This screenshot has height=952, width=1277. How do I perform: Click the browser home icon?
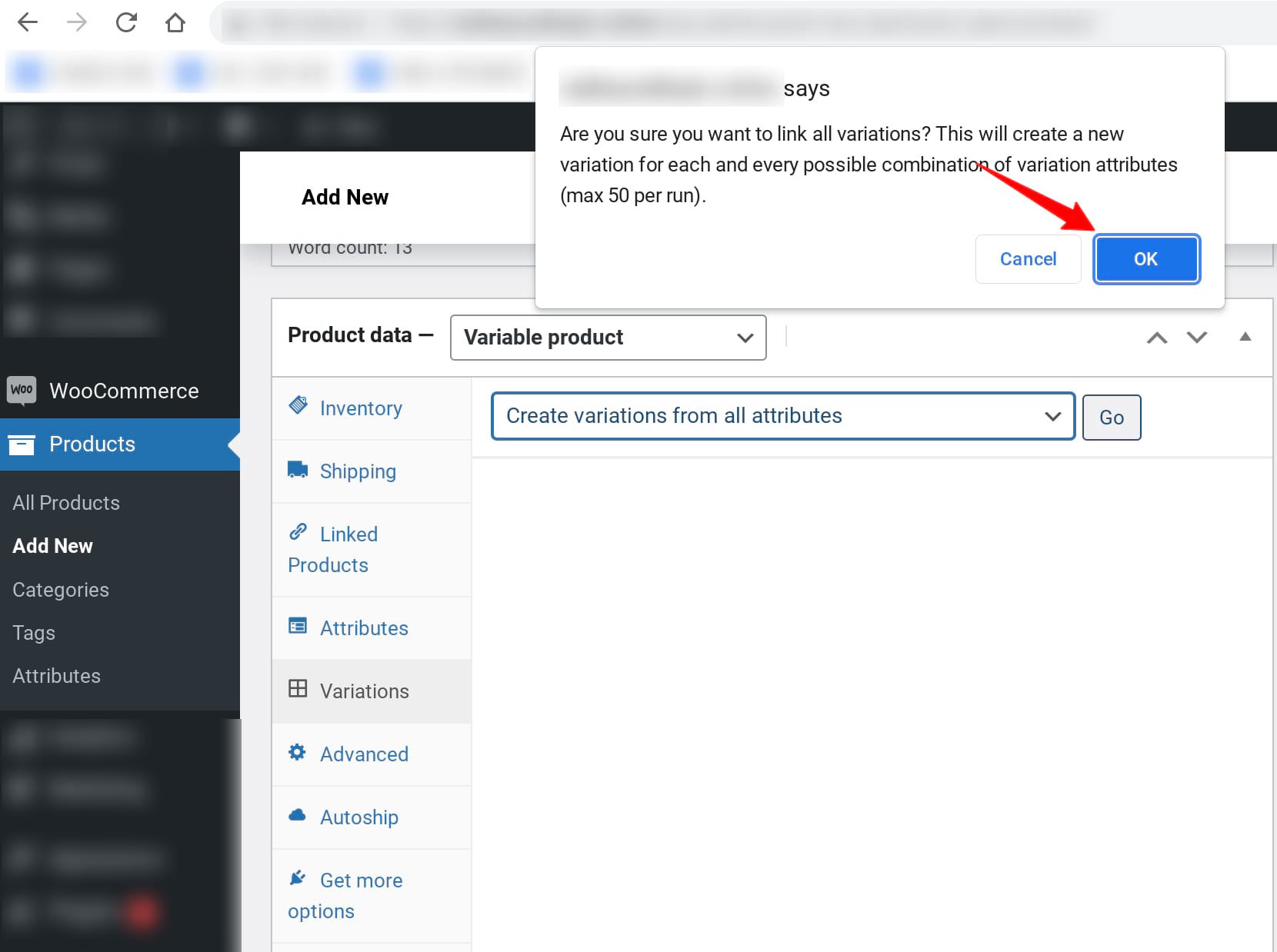coord(175,22)
